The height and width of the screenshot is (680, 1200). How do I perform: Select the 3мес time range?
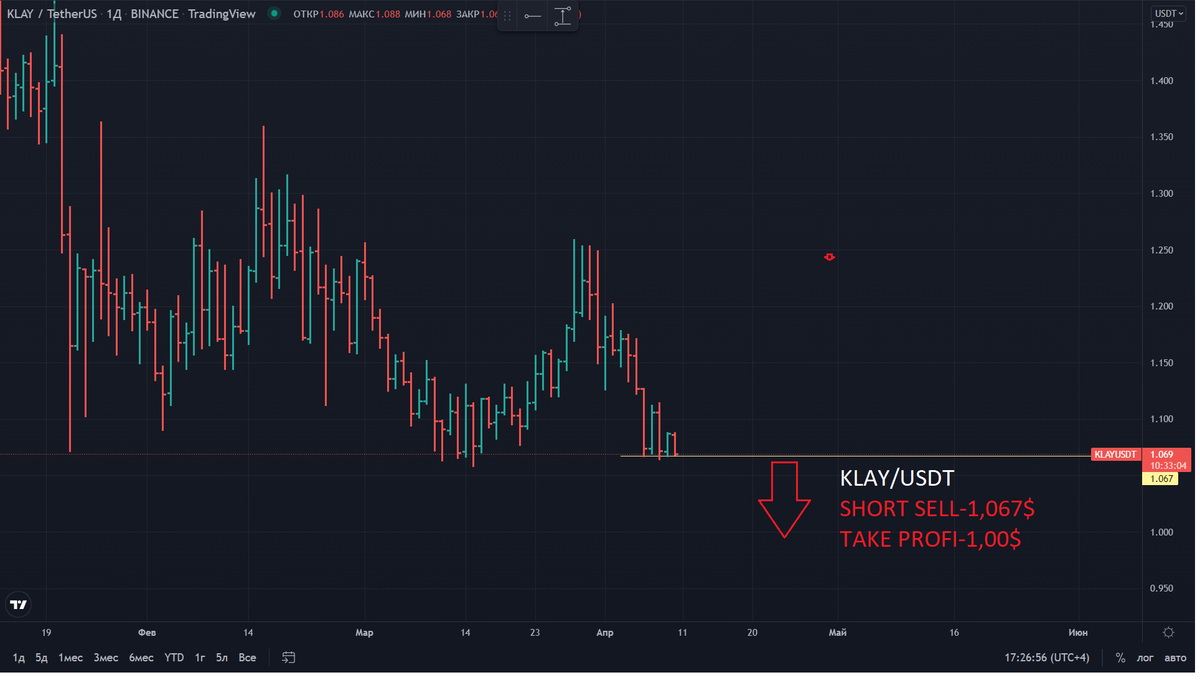coord(106,658)
